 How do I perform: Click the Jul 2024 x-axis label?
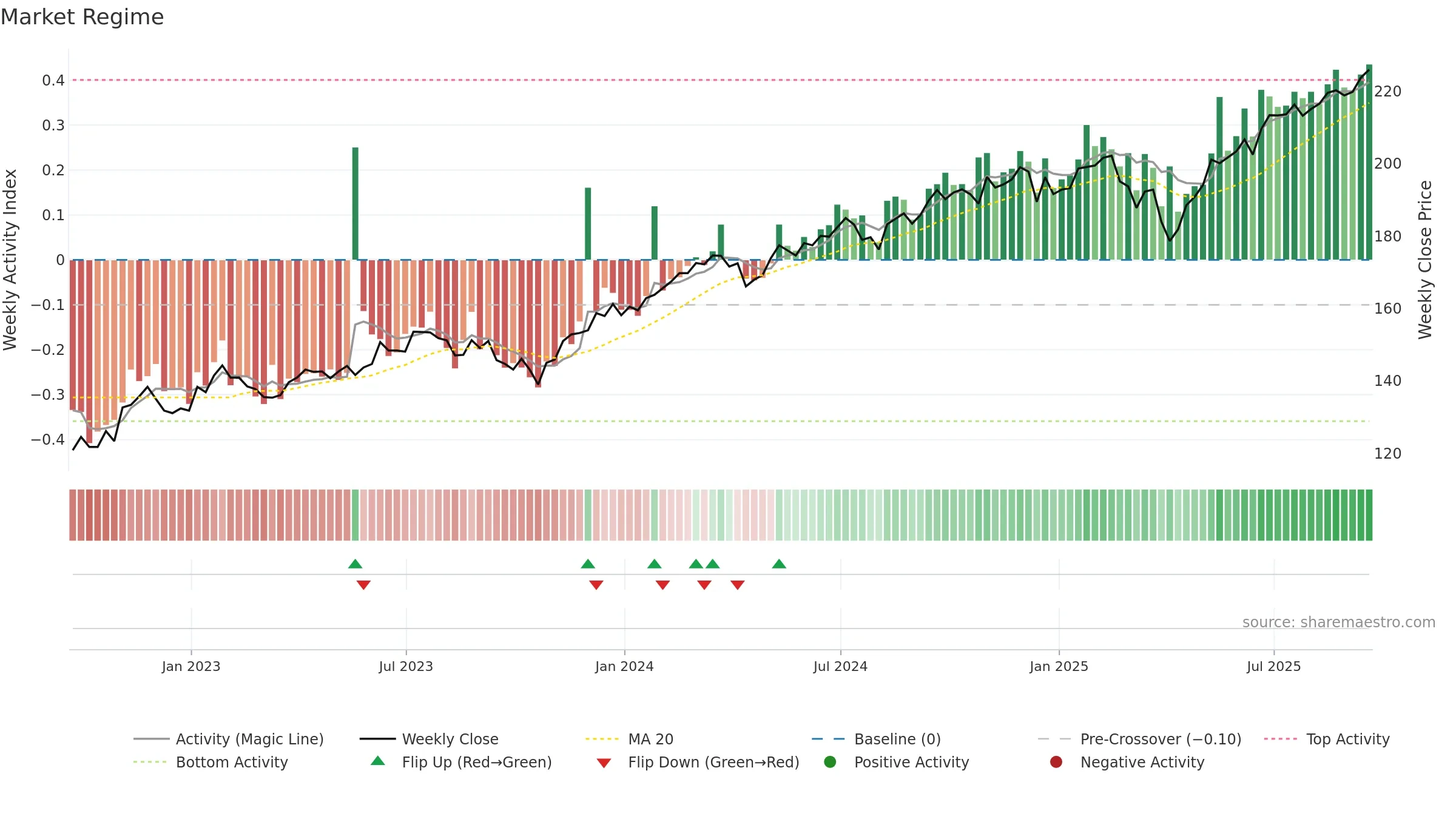click(840, 666)
